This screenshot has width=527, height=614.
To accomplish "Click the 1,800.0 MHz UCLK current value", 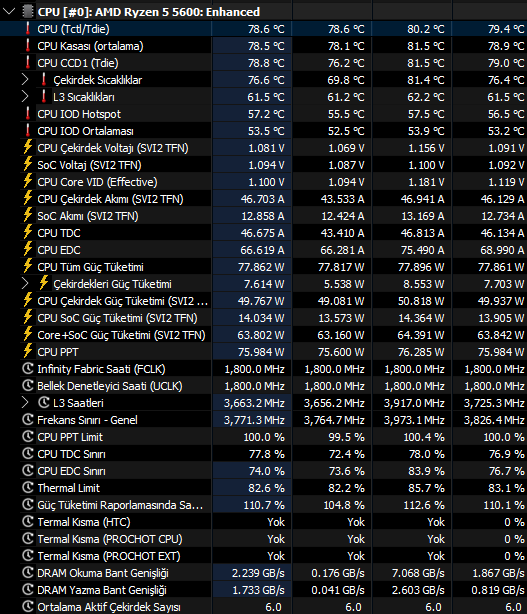I will click(x=254, y=386).
